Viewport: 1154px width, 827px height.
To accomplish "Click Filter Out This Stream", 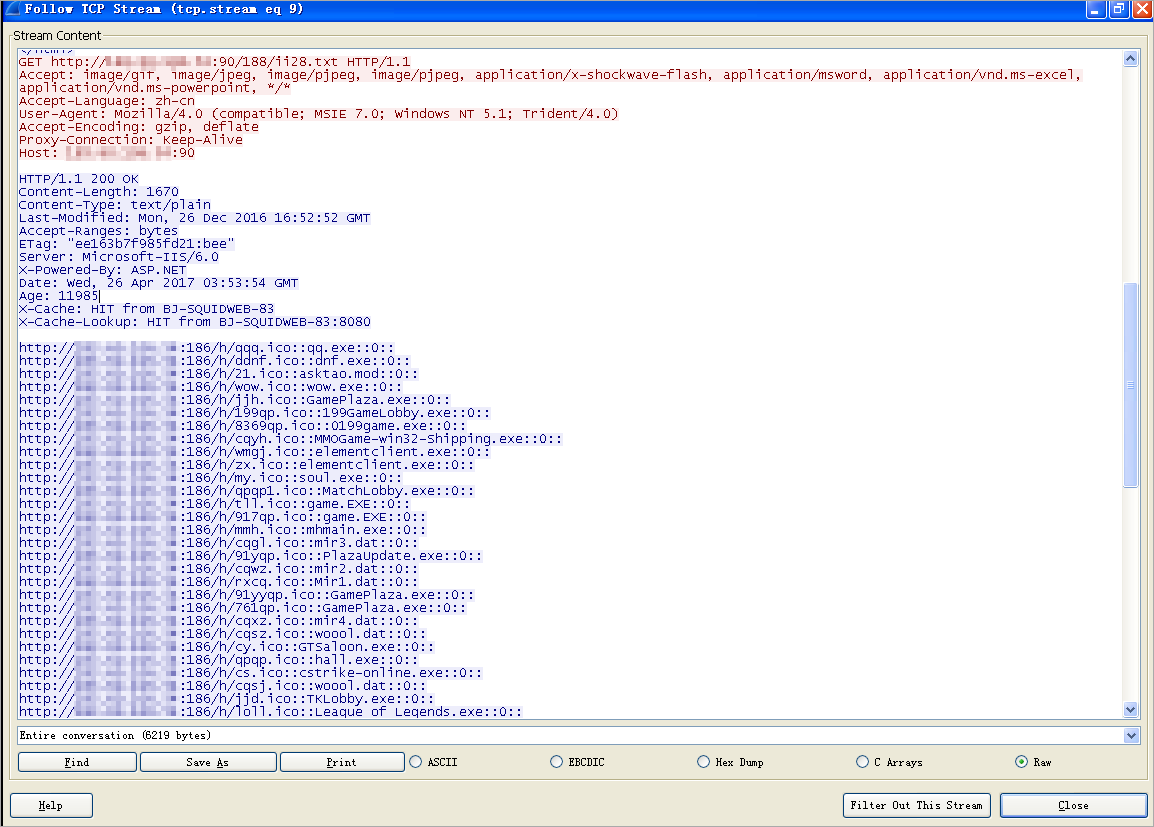I will point(916,806).
